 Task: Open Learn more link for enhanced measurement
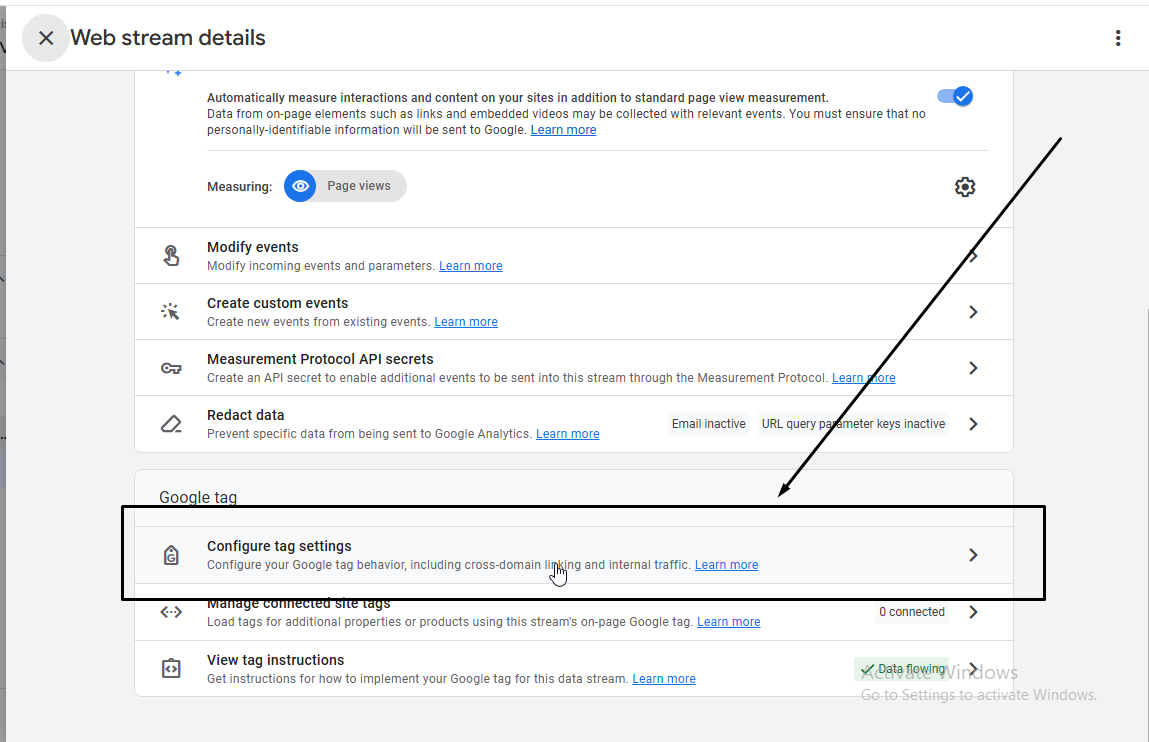(x=563, y=130)
